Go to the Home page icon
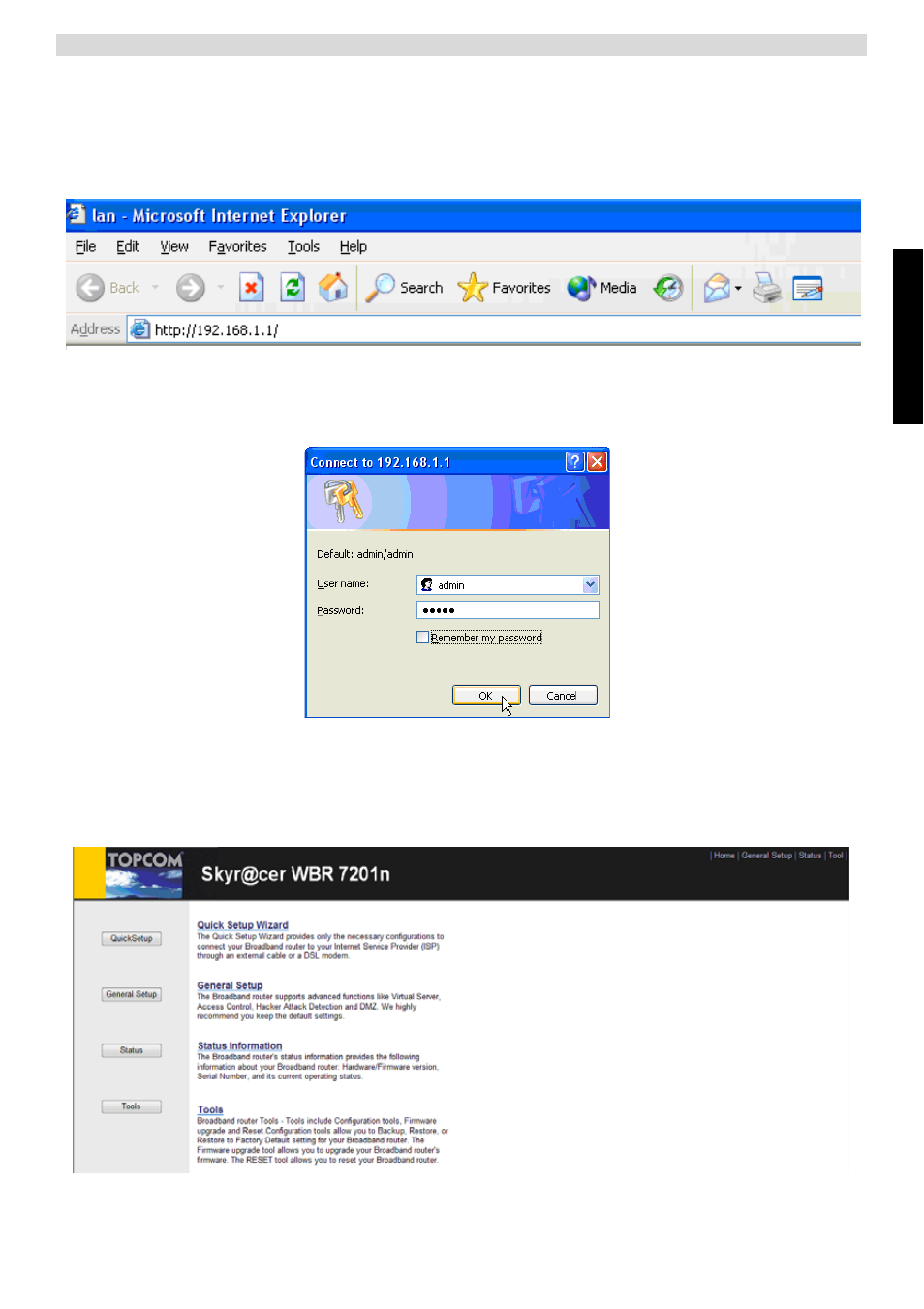This screenshot has height=1309, width=924. point(333,287)
